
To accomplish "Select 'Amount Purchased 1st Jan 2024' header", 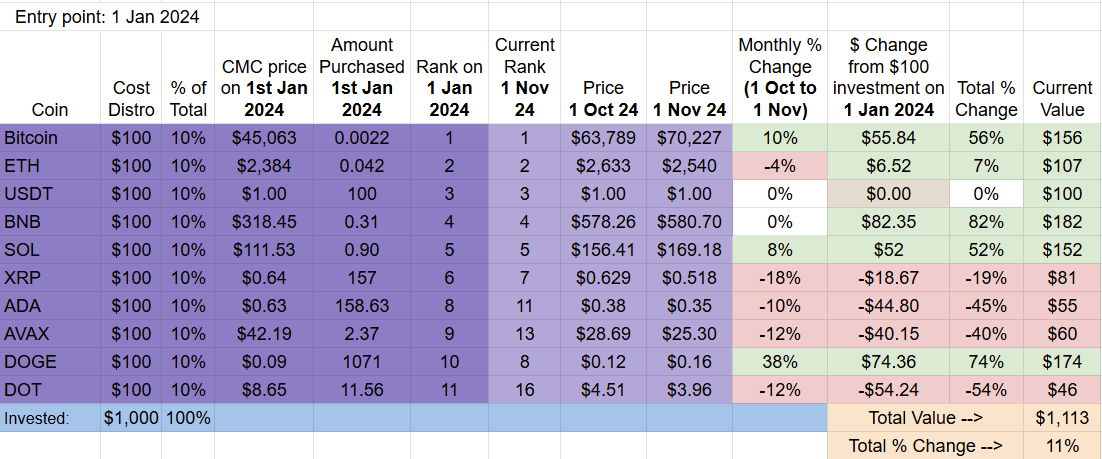I will click(x=362, y=77).
